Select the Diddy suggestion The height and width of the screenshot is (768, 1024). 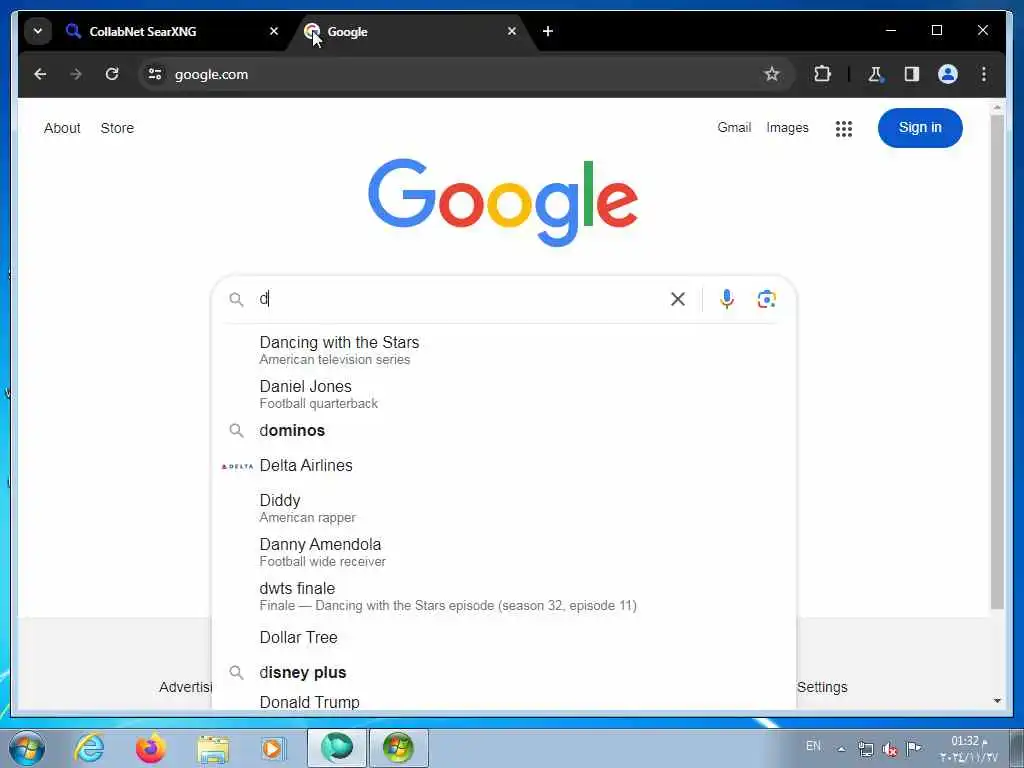[x=504, y=508]
